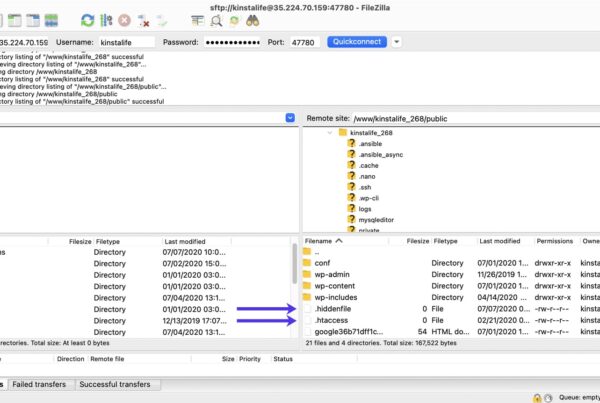Screen dimensions: 600x403
Task: Open the local site path dropdown
Action: tap(290, 117)
